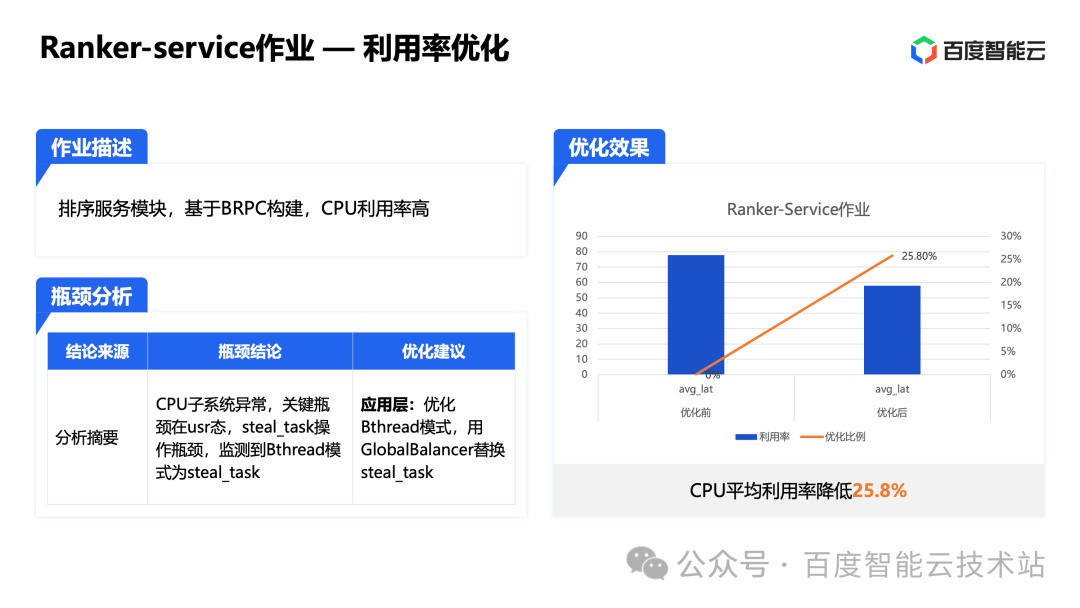This screenshot has width=1080, height=608.
Task: Select the blue 优化前 bar in chart
Action: coord(696,315)
